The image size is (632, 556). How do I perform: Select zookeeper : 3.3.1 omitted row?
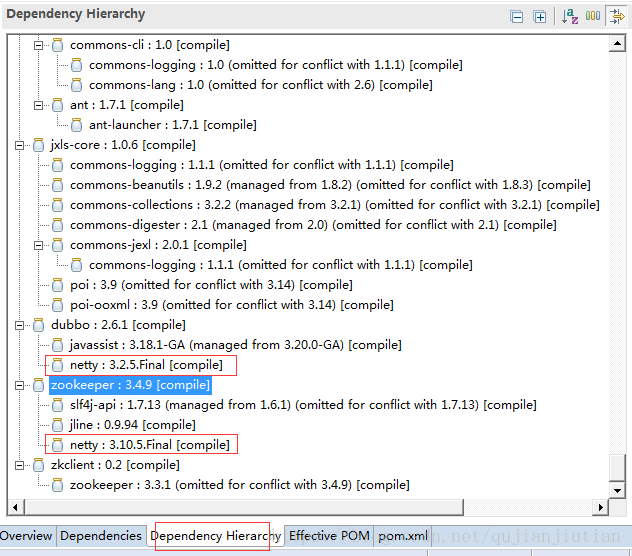tap(240, 485)
